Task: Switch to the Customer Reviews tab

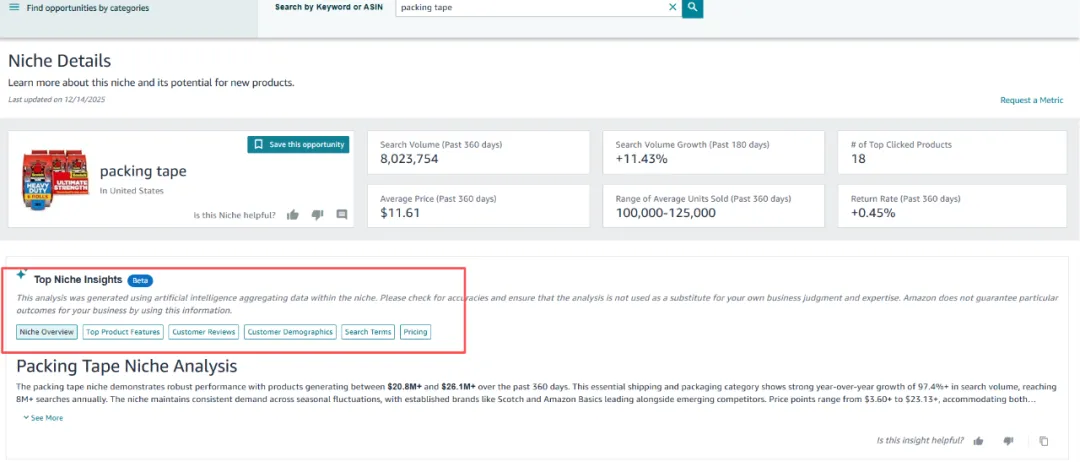Action: tap(203, 332)
